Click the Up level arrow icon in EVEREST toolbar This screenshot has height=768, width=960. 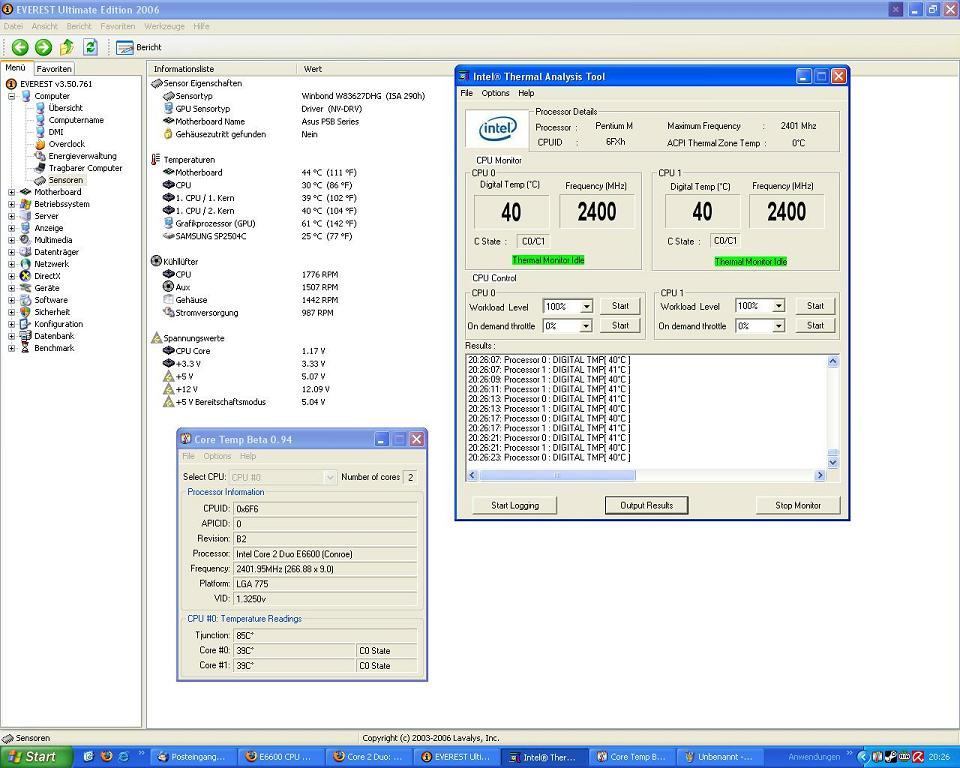(67, 47)
